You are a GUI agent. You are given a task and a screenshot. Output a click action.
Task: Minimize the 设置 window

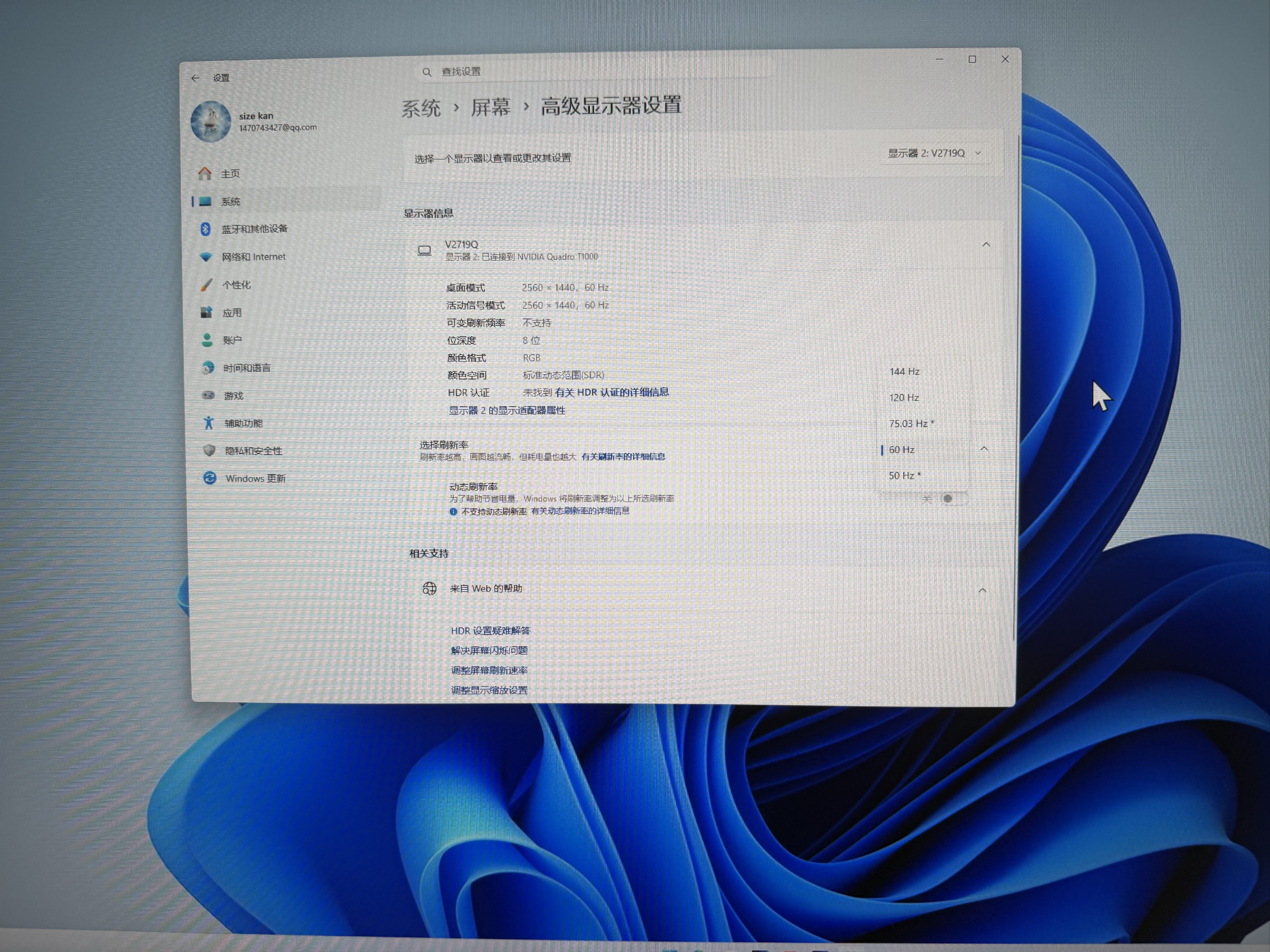(x=940, y=59)
